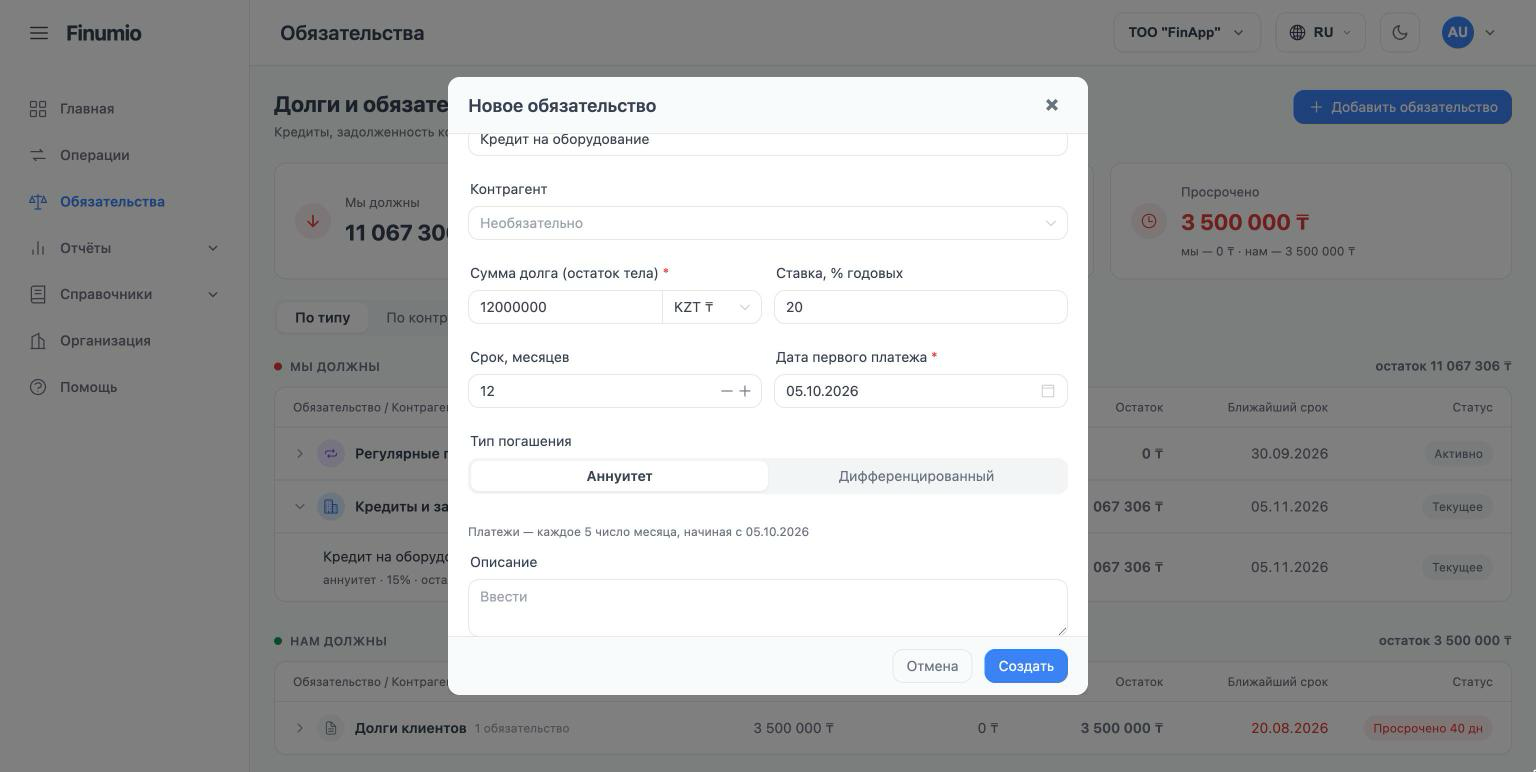Click the Долги клиентов document icon
Screen dimensions: 1536x772
330,728
